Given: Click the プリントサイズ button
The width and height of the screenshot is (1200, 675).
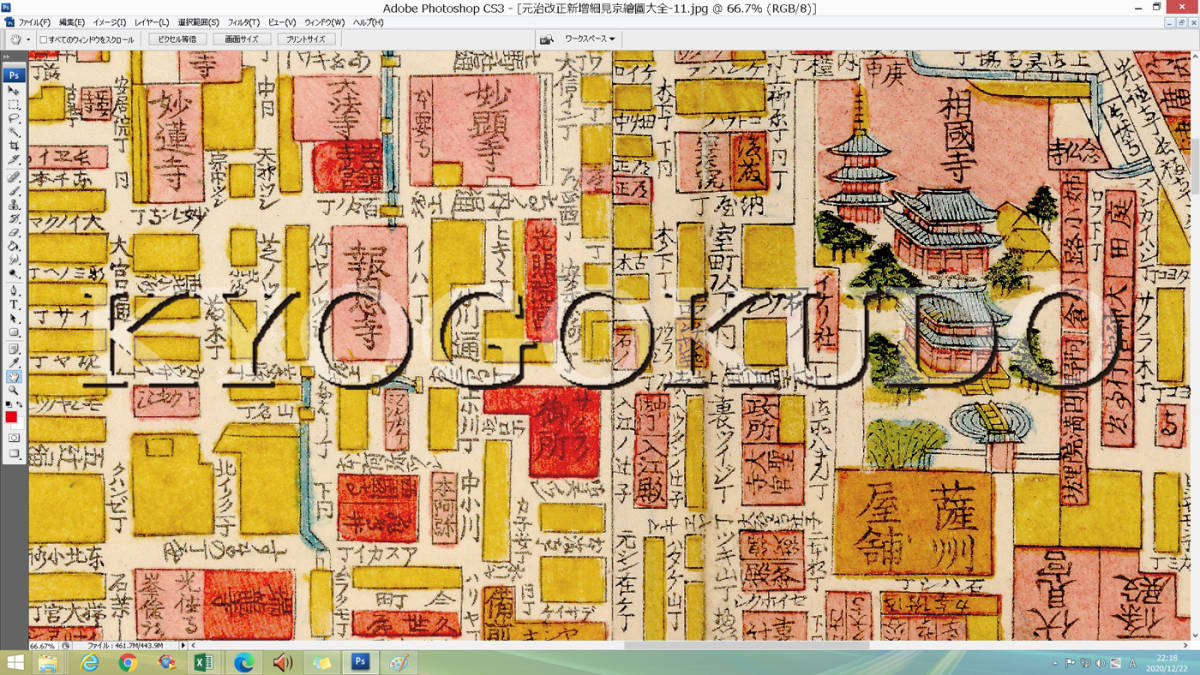Looking at the screenshot, I should pos(305,39).
